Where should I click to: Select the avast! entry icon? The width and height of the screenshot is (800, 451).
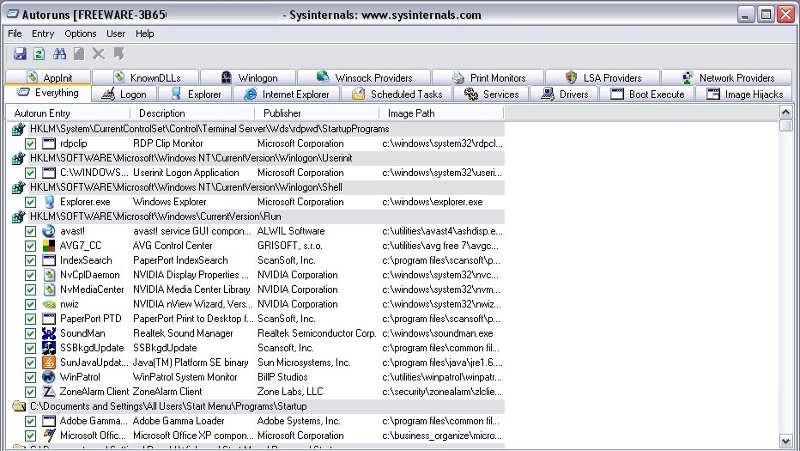pos(48,231)
